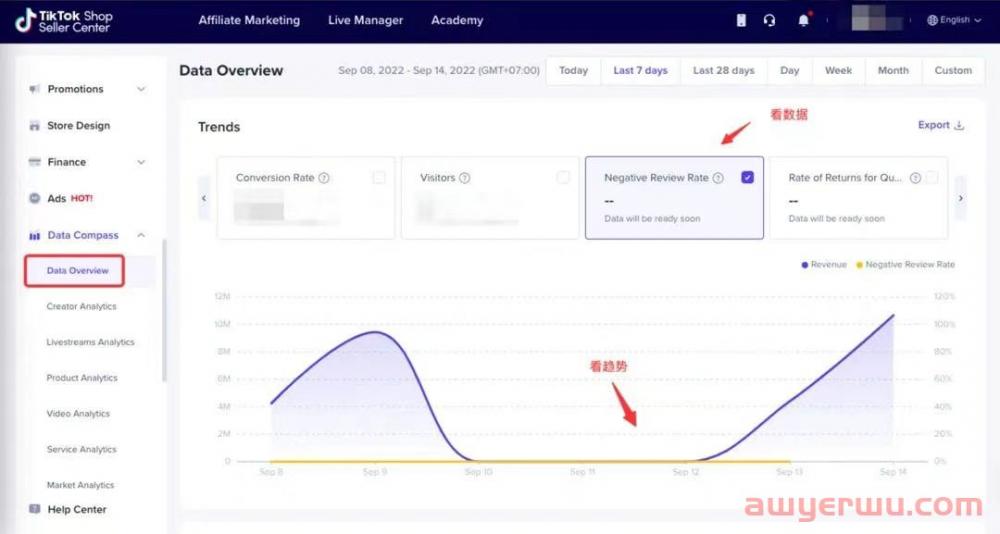Export the trends data
This screenshot has width=1000, height=534.
pyautogui.click(x=941, y=125)
